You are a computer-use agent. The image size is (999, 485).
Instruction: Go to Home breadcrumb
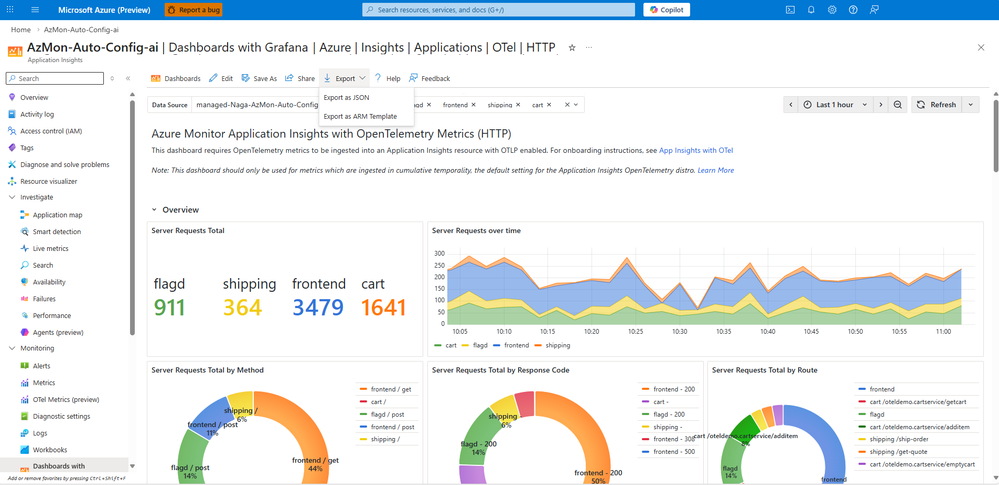point(20,29)
